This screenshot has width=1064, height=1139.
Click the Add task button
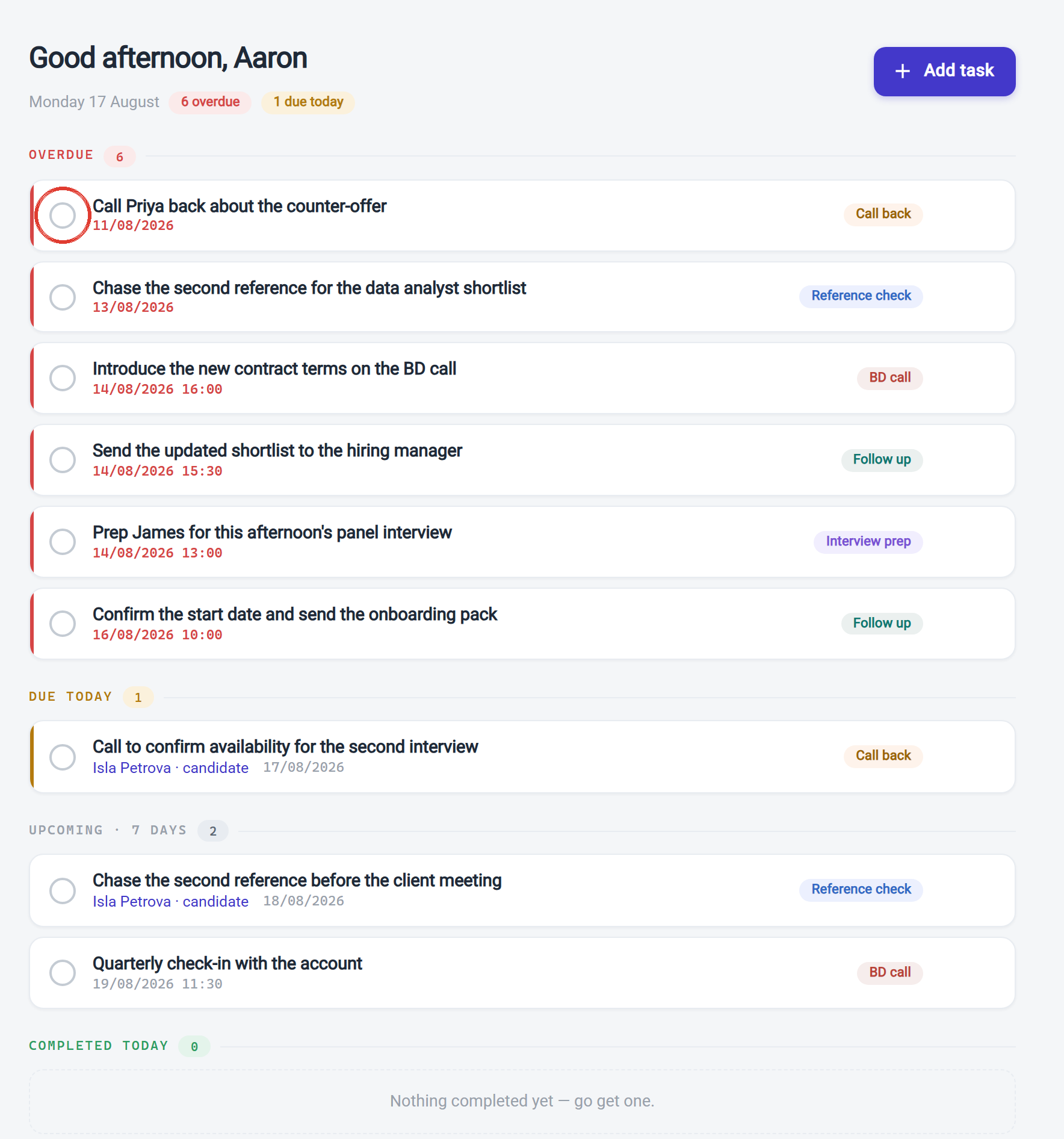tap(944, 71)
